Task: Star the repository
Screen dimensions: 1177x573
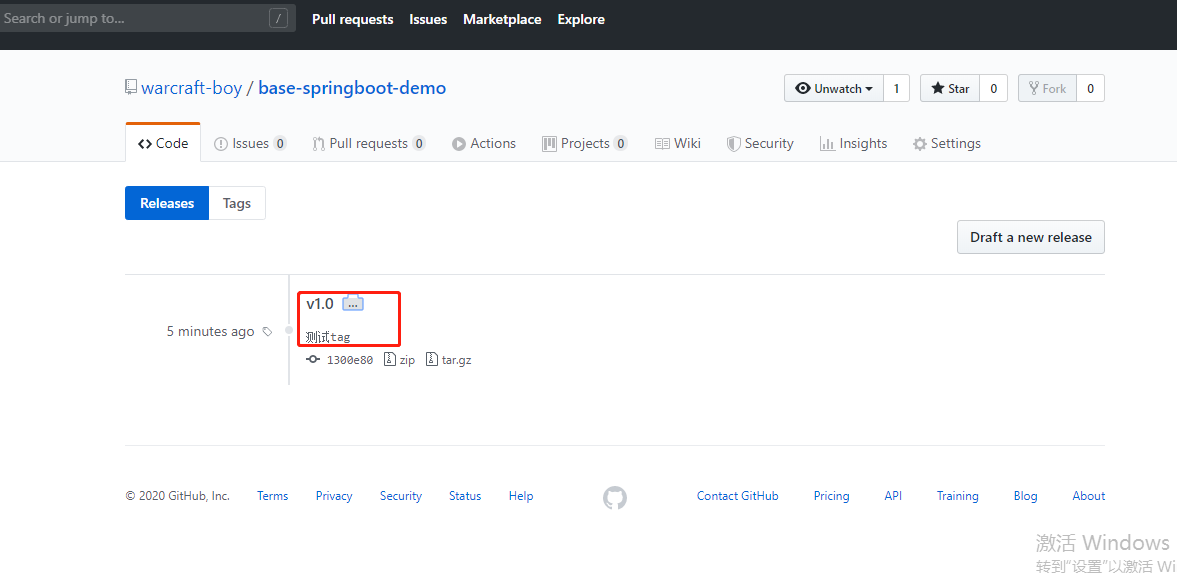Action: click(950, 89)
